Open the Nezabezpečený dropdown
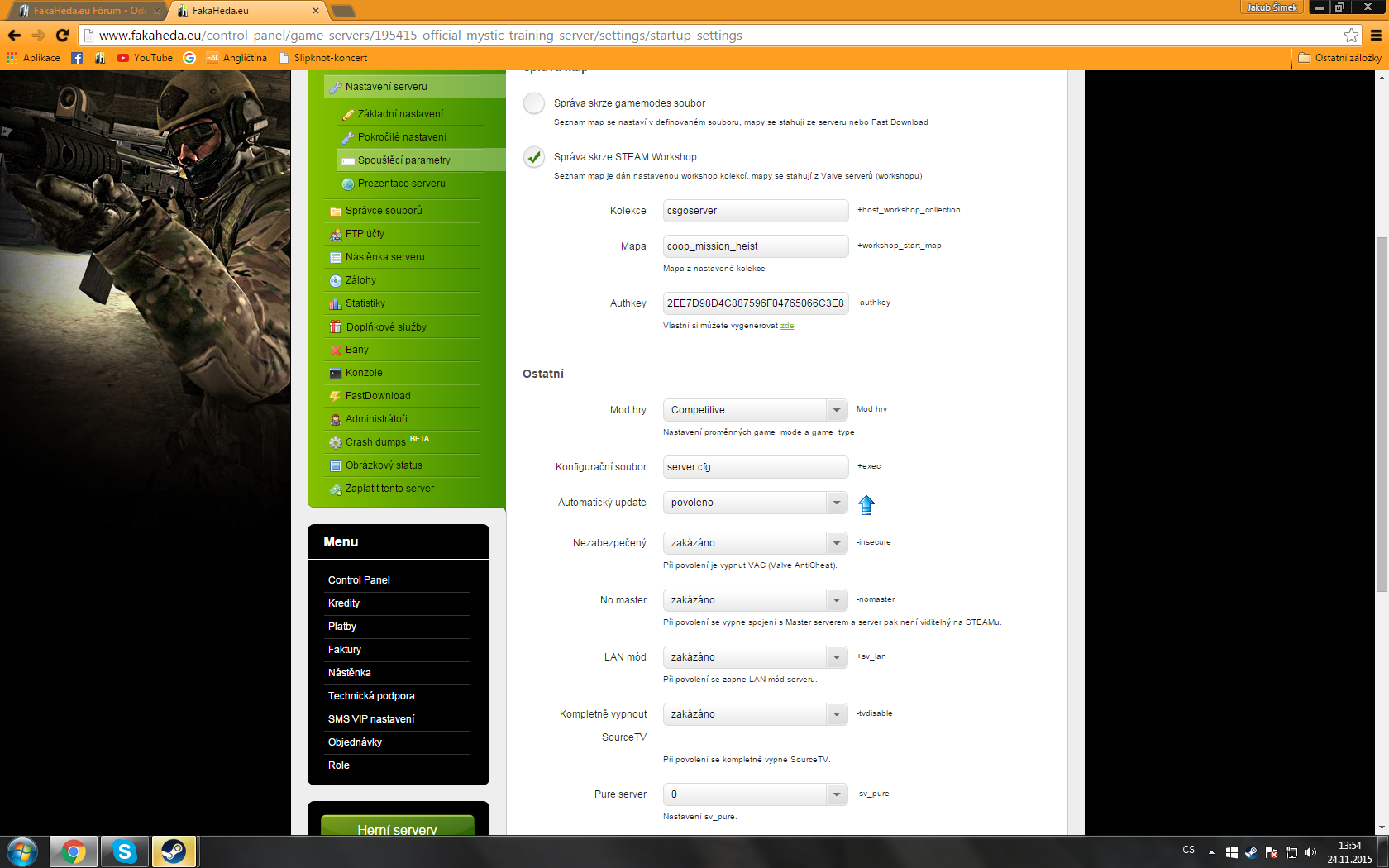Screen dimensions: 1389x868 pyautogui.click(x=756, y=543)
